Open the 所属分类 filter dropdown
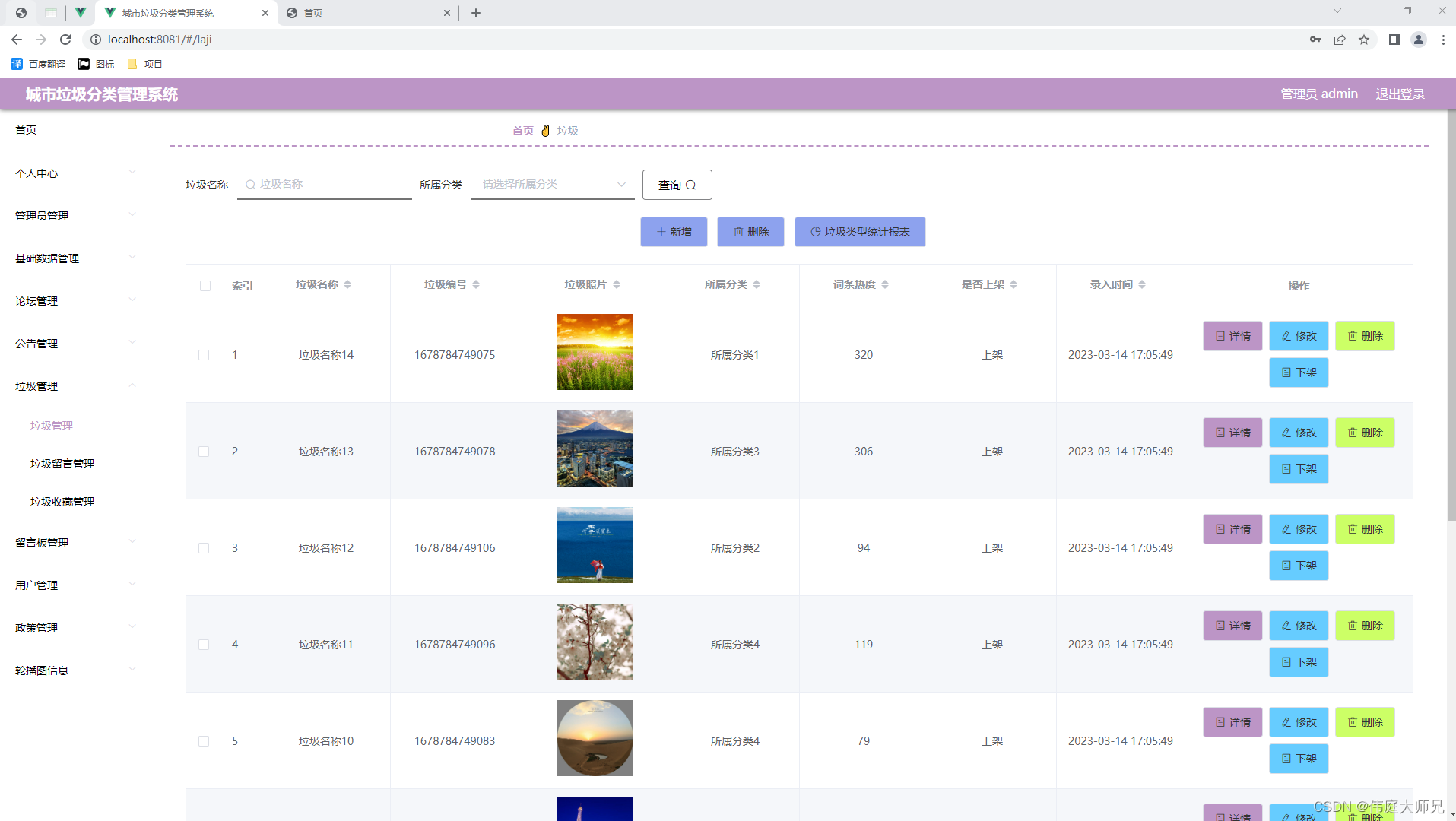1456x821 pixels. pyautogui.click(x=553, y=185)
